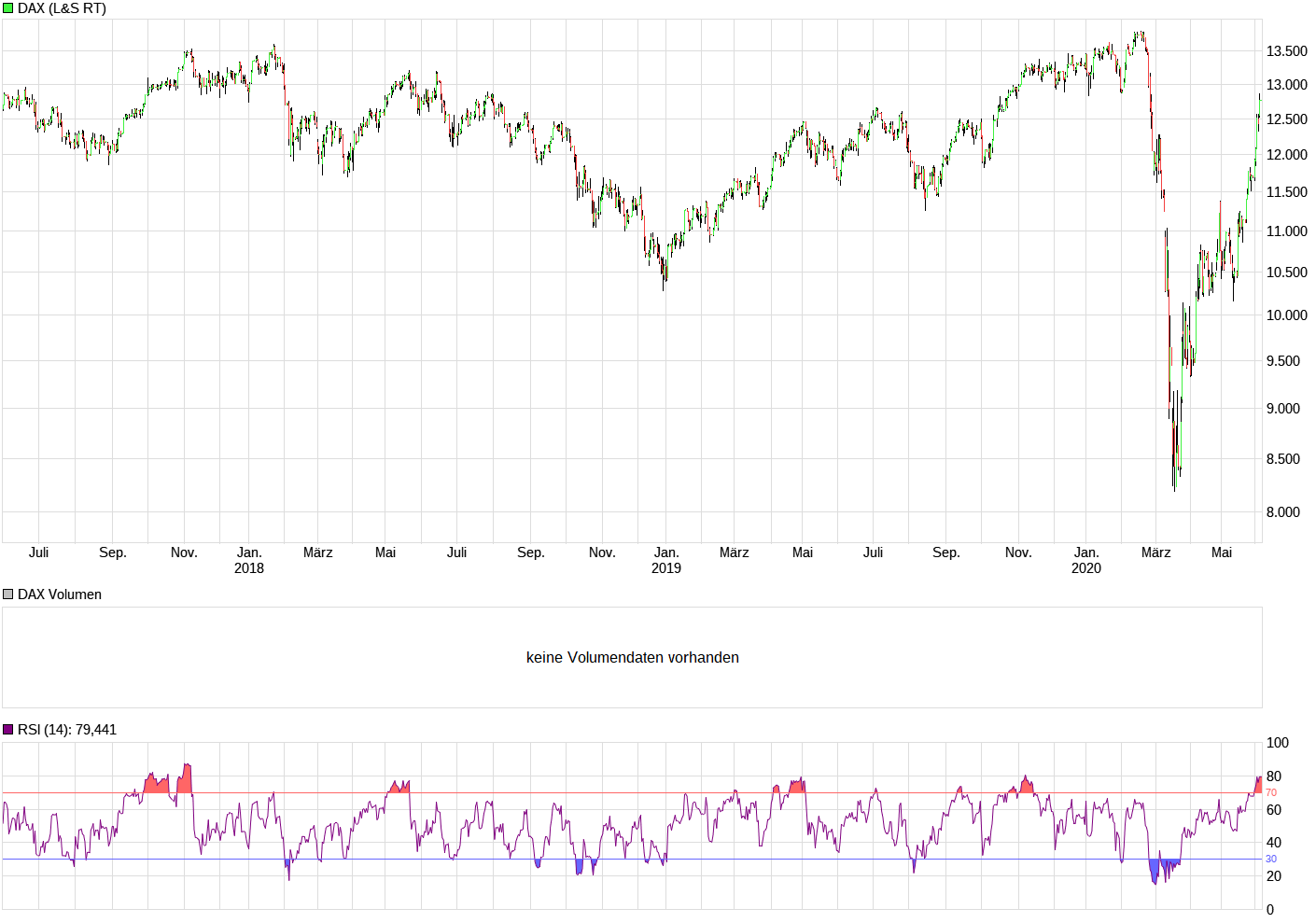The height and width of the screenshot is (923, 1316).
Task: Click the green DAX legend color square
Action: 8,8
